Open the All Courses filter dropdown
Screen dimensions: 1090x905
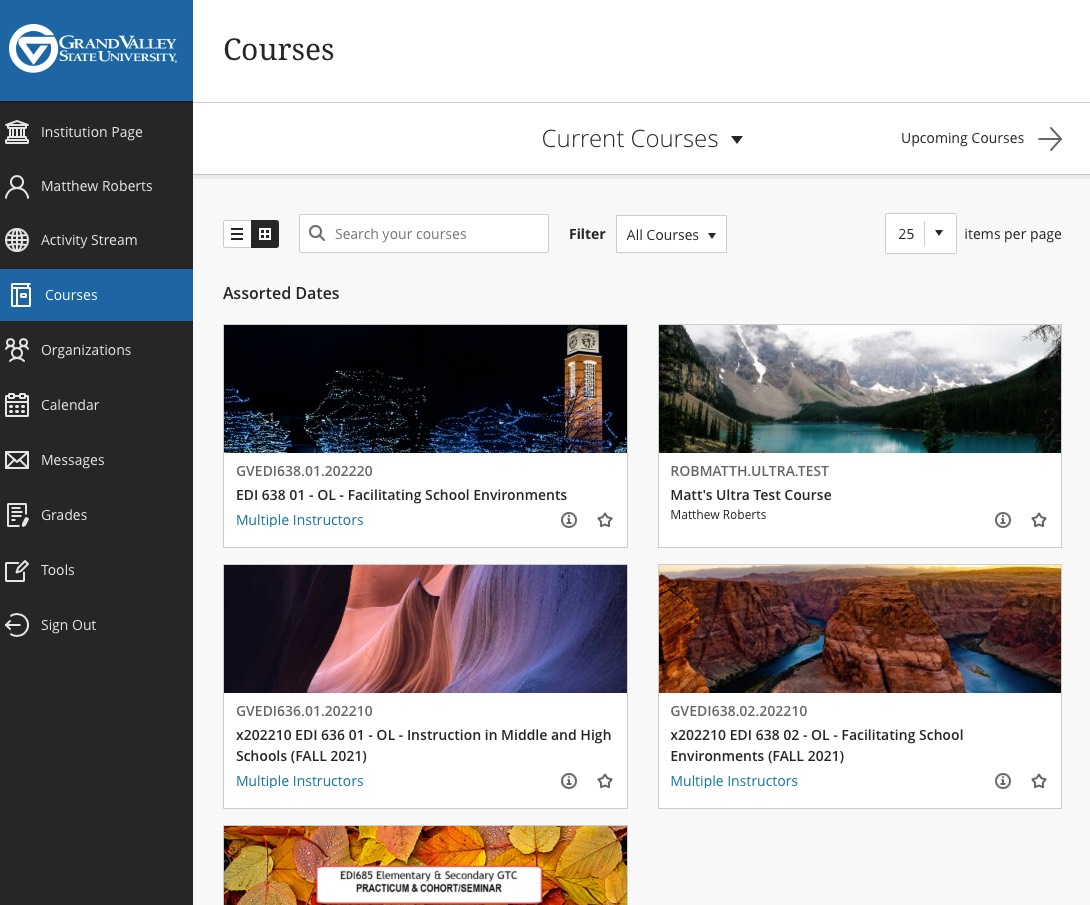tap(671, 235)
